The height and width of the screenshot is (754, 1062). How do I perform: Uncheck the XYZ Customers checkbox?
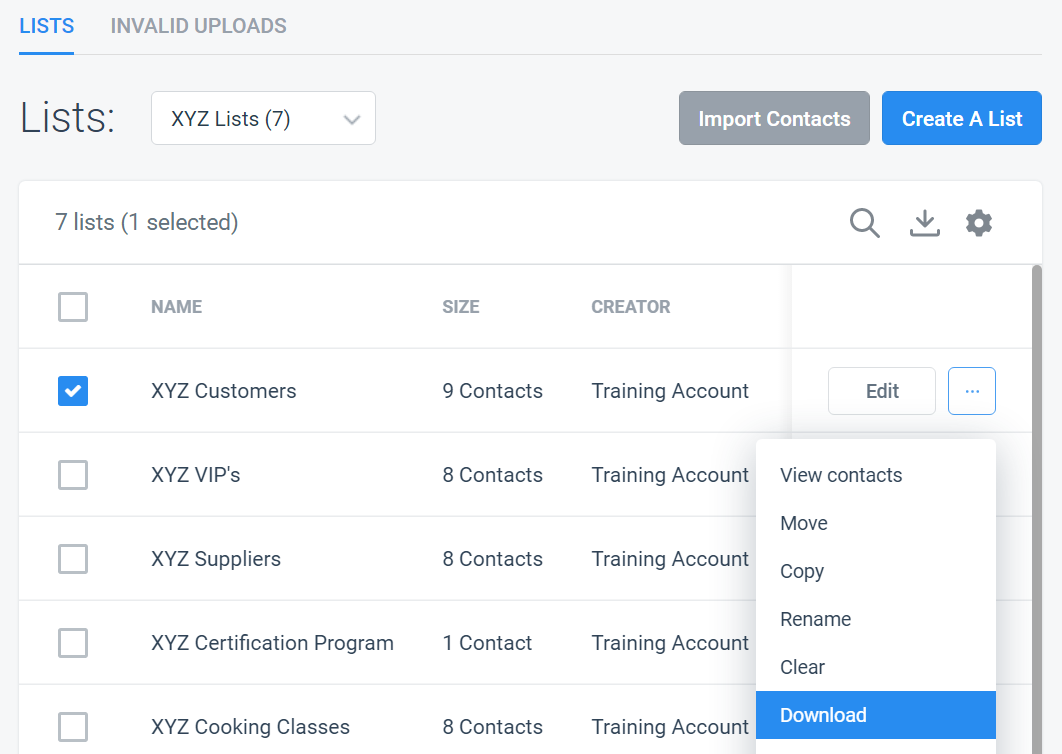click(73, 391)
